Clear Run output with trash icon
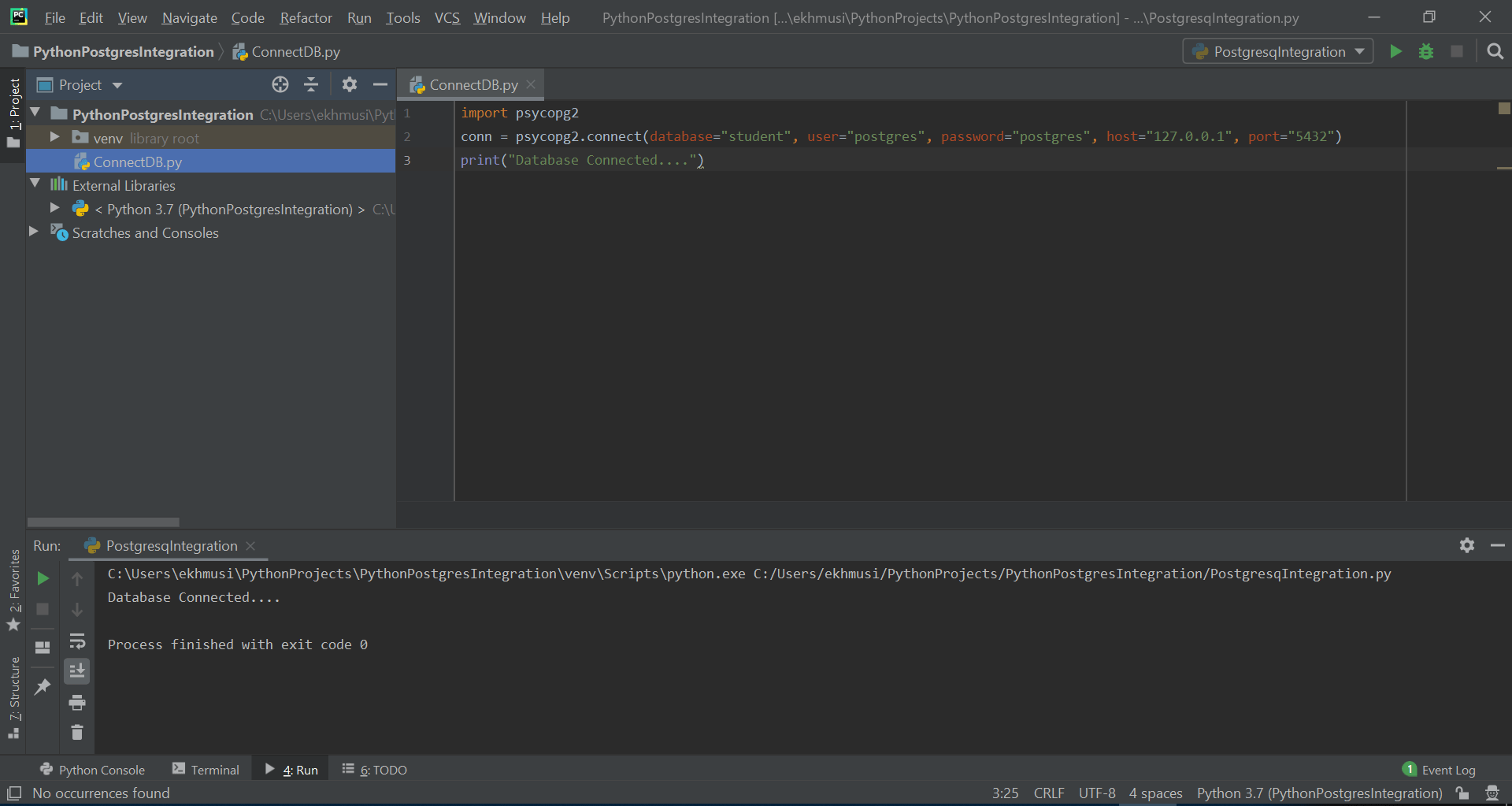 point(77,733)
